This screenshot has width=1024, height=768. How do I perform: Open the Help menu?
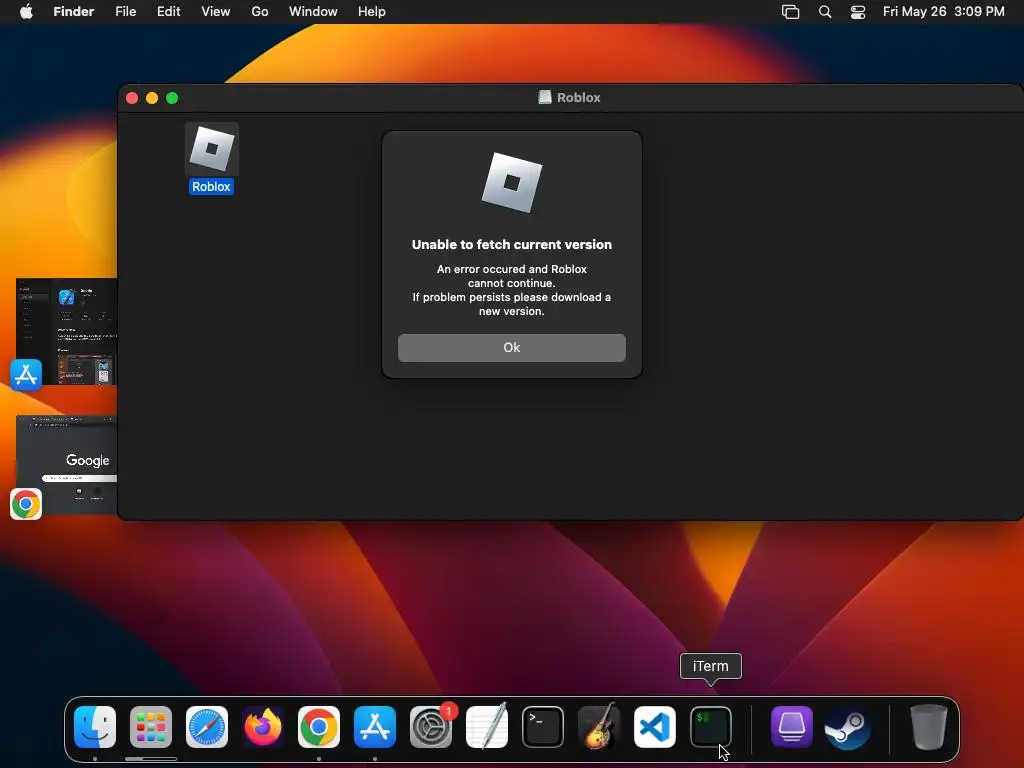point(372,12)
